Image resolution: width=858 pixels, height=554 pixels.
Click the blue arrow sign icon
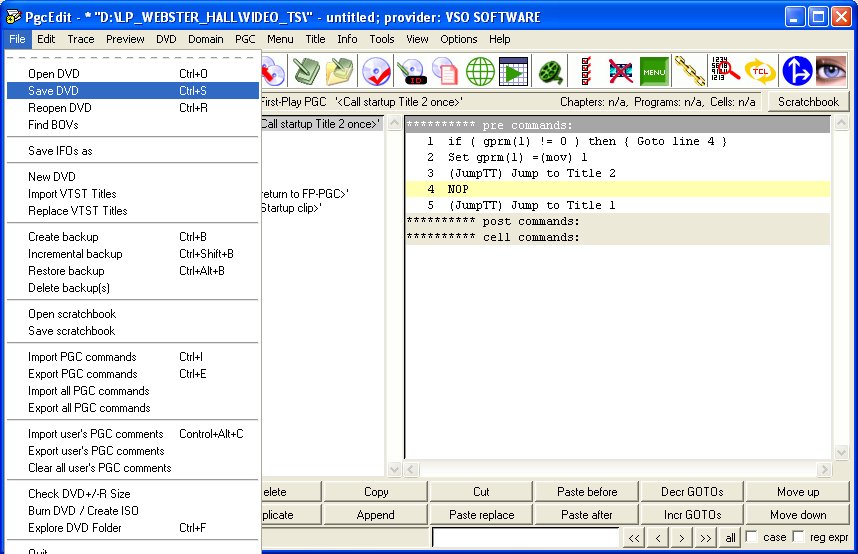pos(796,72)
